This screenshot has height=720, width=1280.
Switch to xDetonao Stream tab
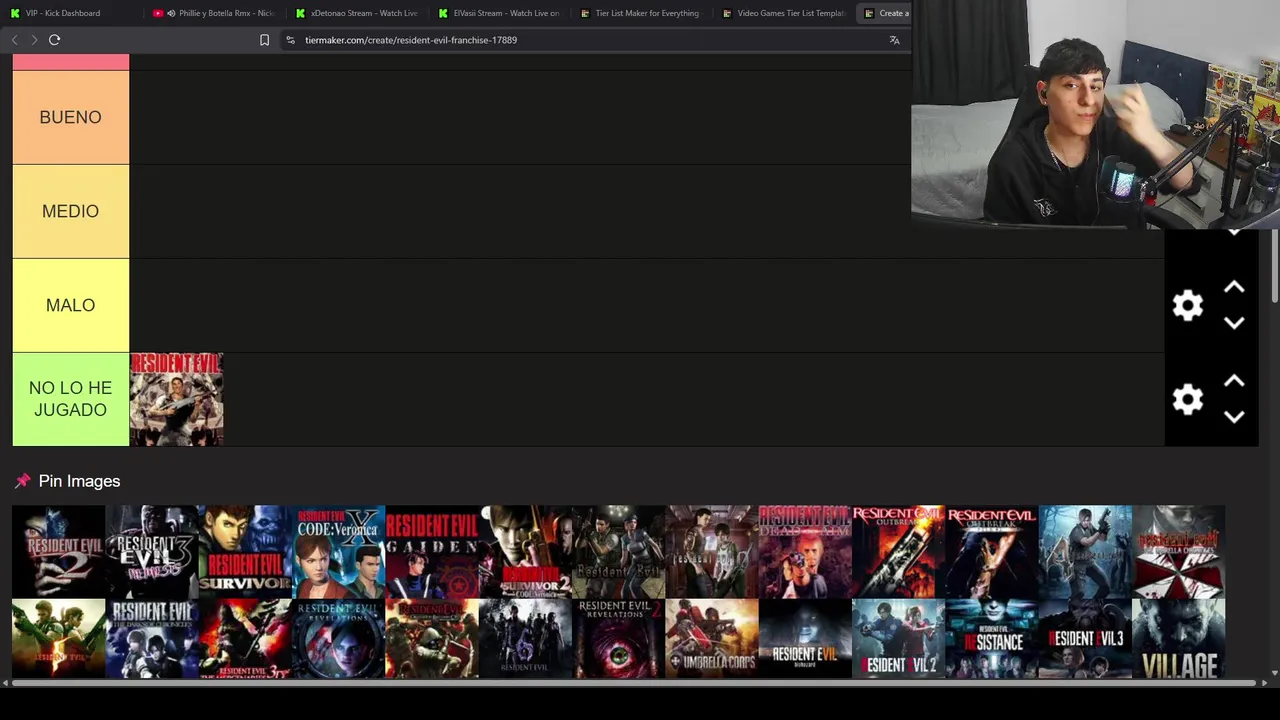tap(356, 13)
